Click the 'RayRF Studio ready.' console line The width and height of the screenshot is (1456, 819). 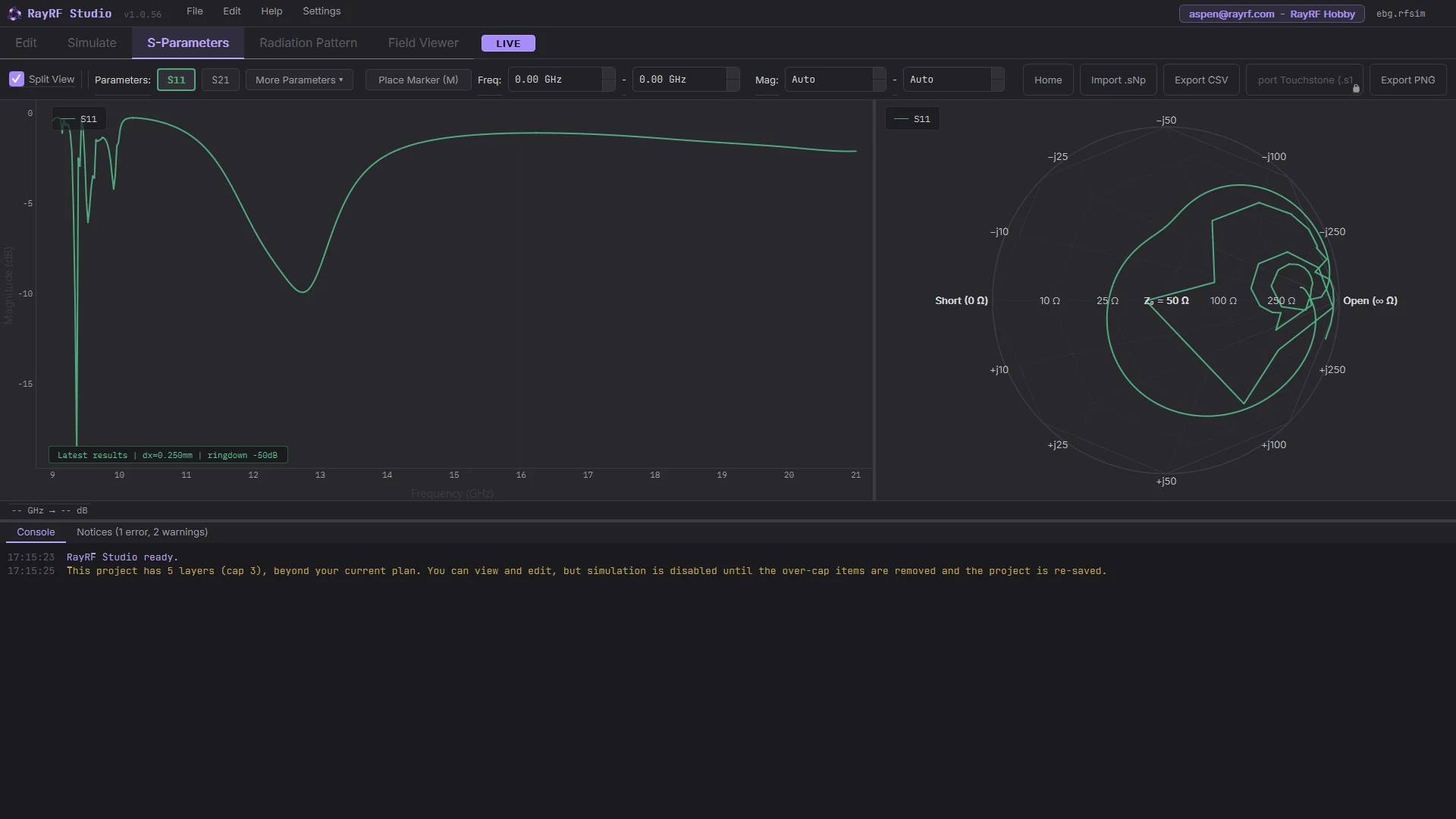click(122, 557)
